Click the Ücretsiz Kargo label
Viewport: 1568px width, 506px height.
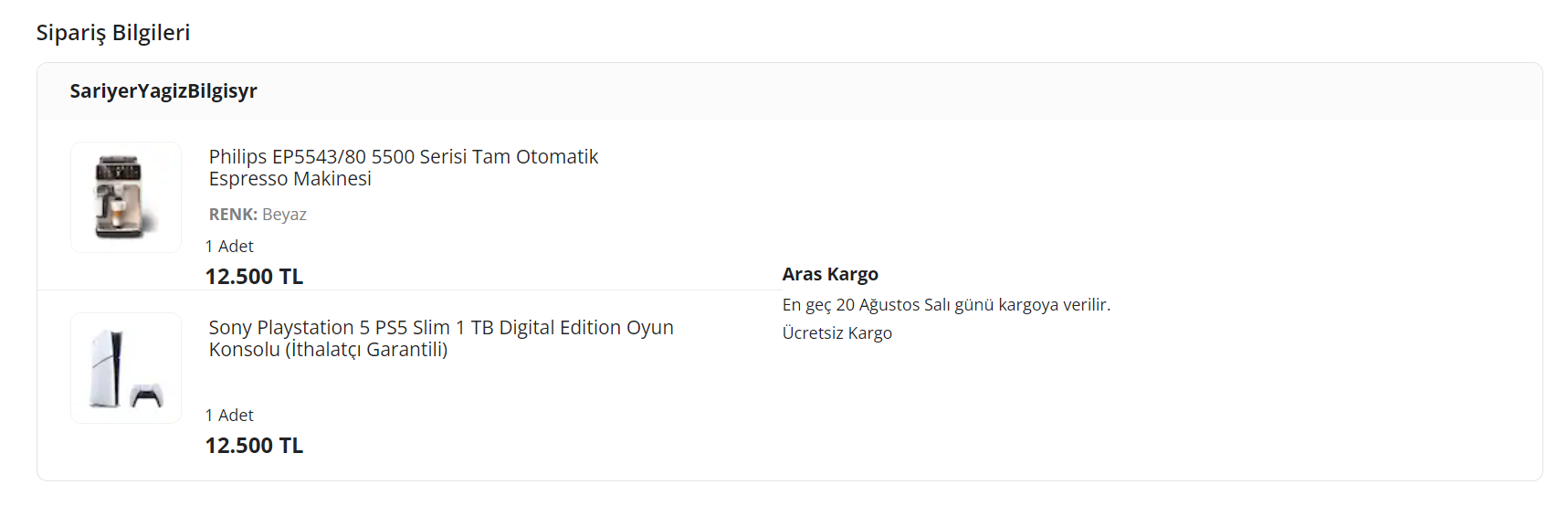pyautogui.click(x=837, y=333)
